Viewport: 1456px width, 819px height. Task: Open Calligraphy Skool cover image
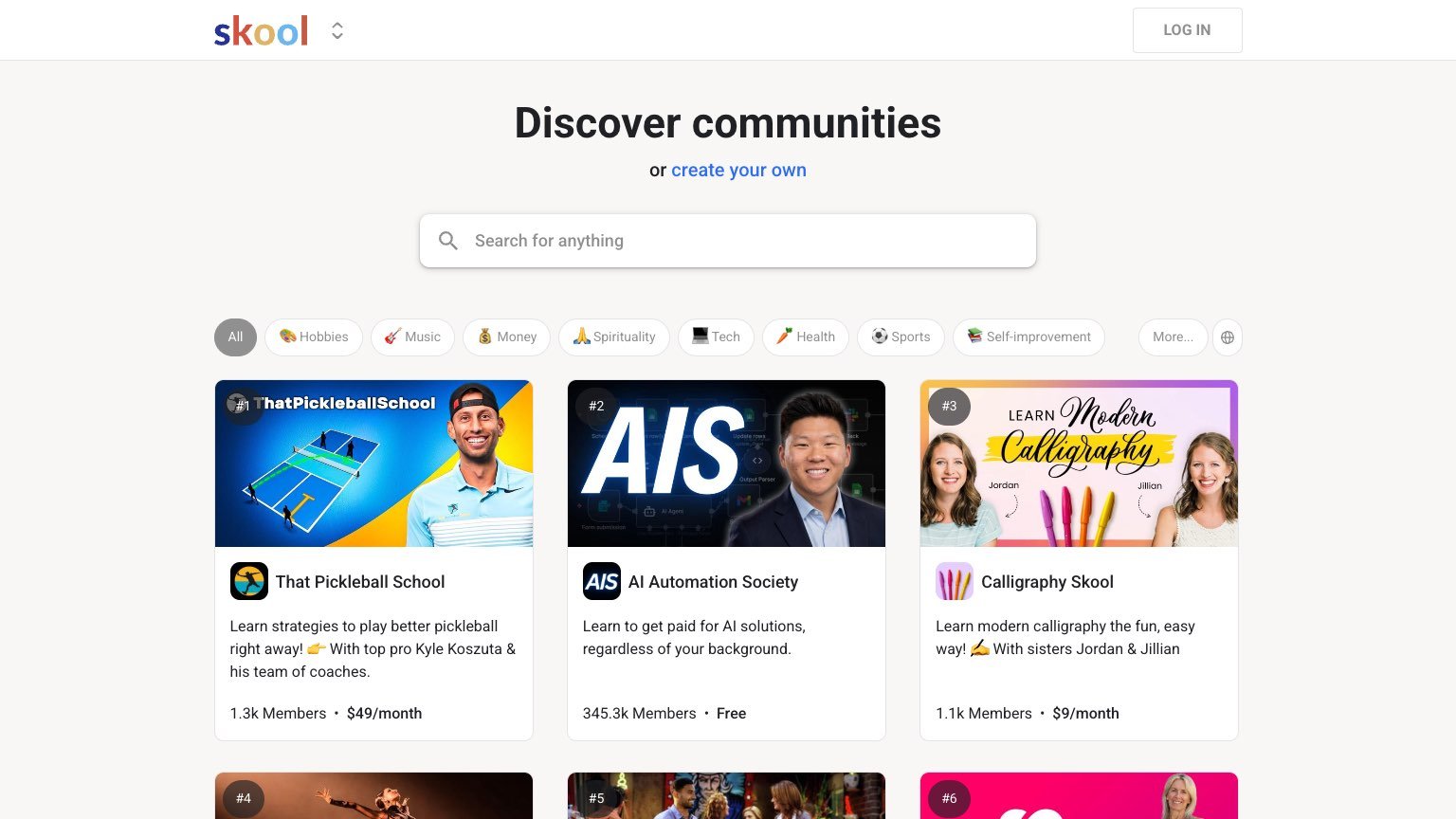(x=1079, y=464)
